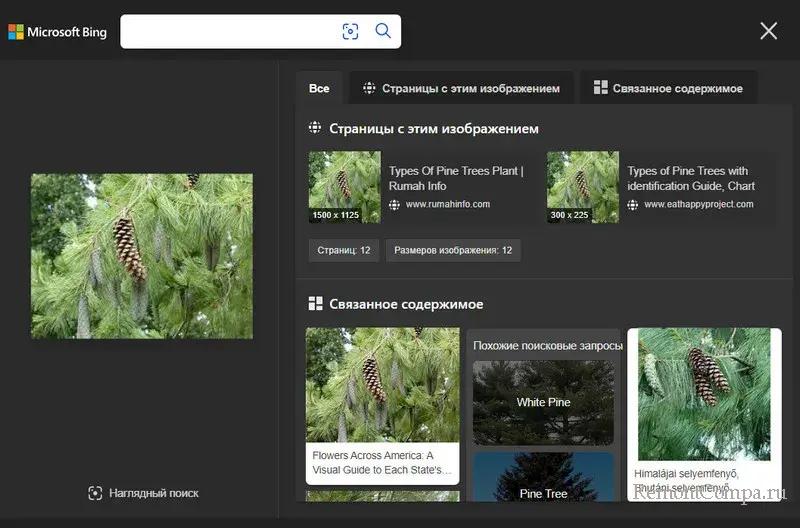The height and width of the screenshot is (528, 800).
Task: Click the 'Наглядный поиск' button below image
Action: [x=143, y=493]
